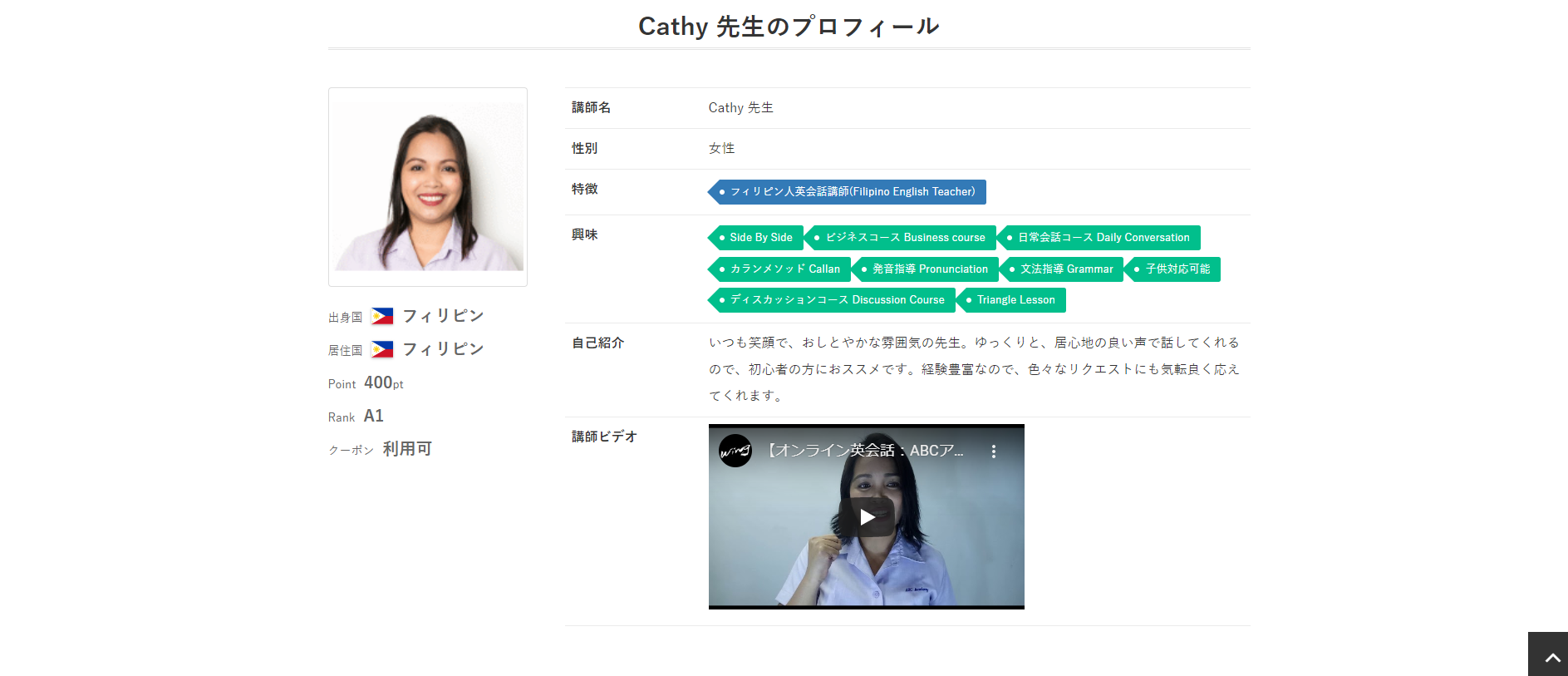Screen dimensions: 1568x676
Task: Click the Cathy 先生のプロフィール heading
Action: click(789, 27)
